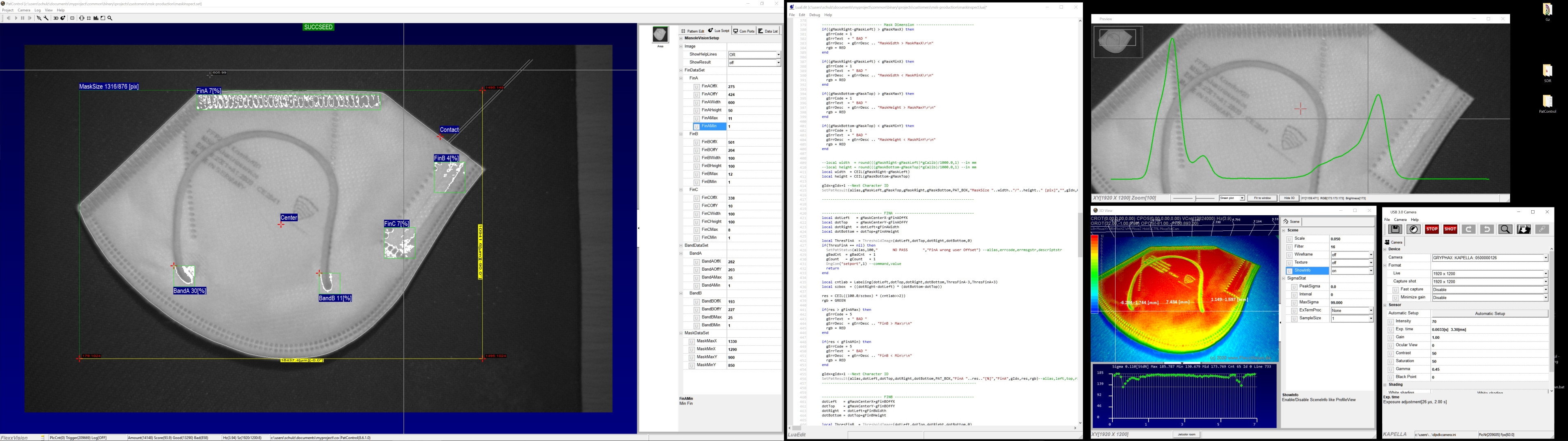Open the Scene tab in 3D View

click(1292, 222)
